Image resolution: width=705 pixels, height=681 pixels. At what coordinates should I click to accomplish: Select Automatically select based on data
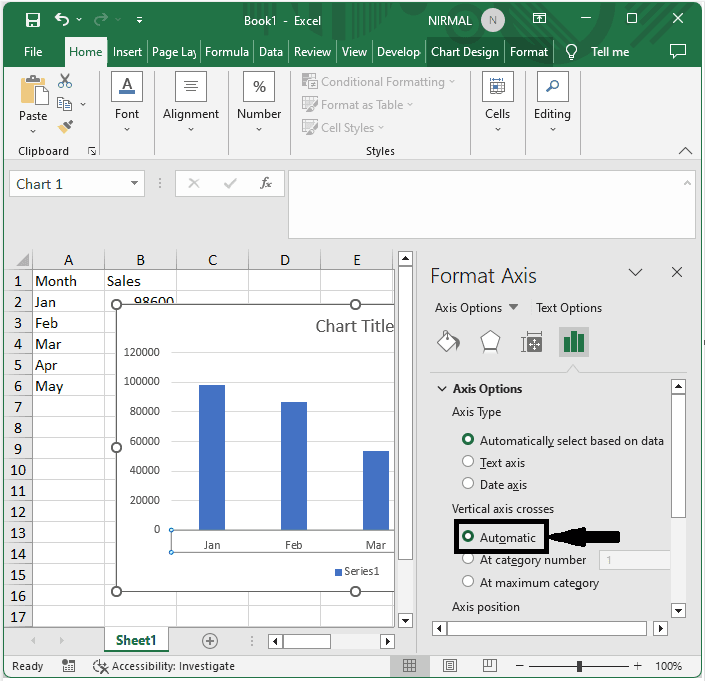coord(468,439)
